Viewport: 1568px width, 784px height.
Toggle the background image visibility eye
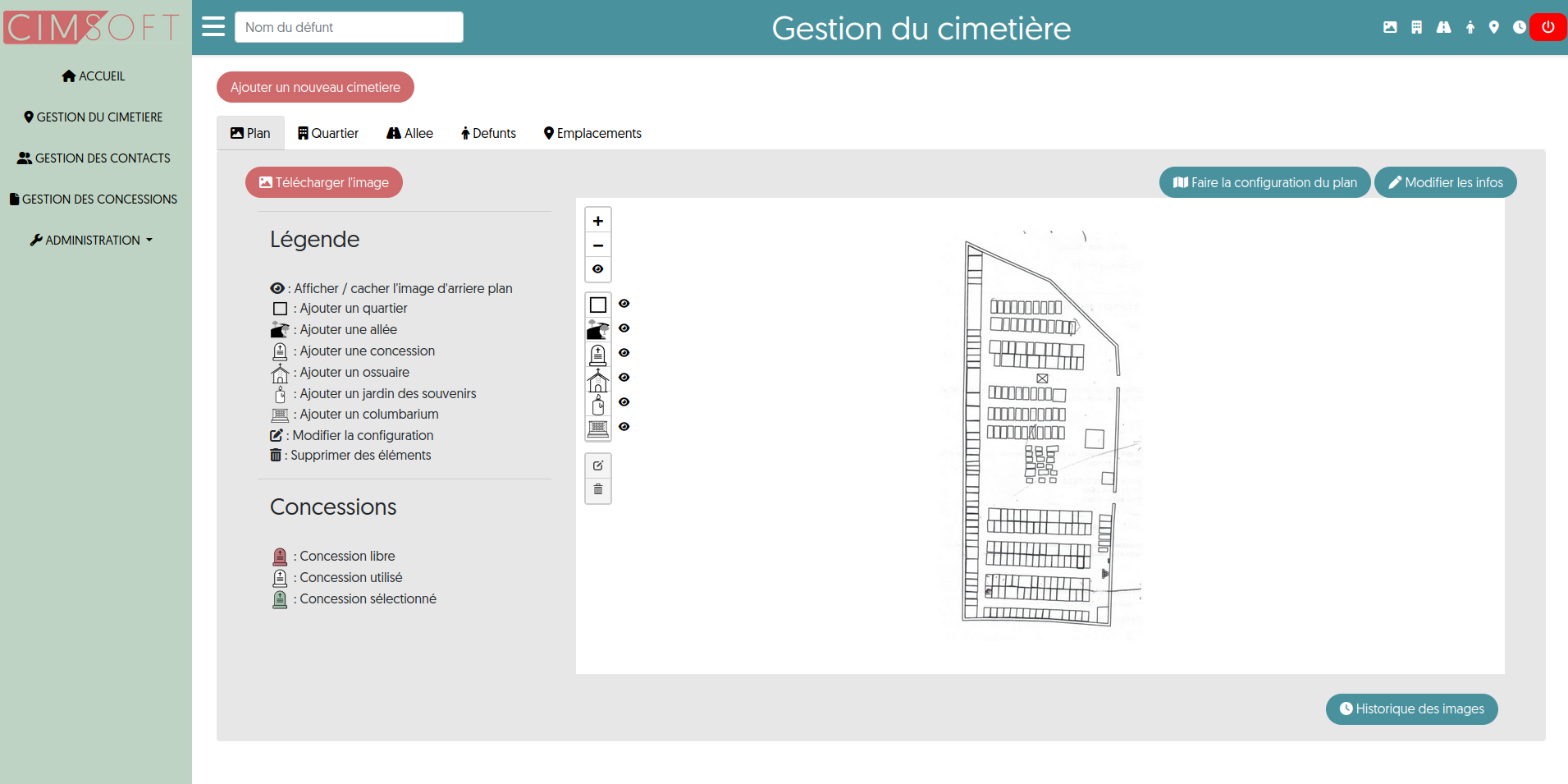coord(597,269)
